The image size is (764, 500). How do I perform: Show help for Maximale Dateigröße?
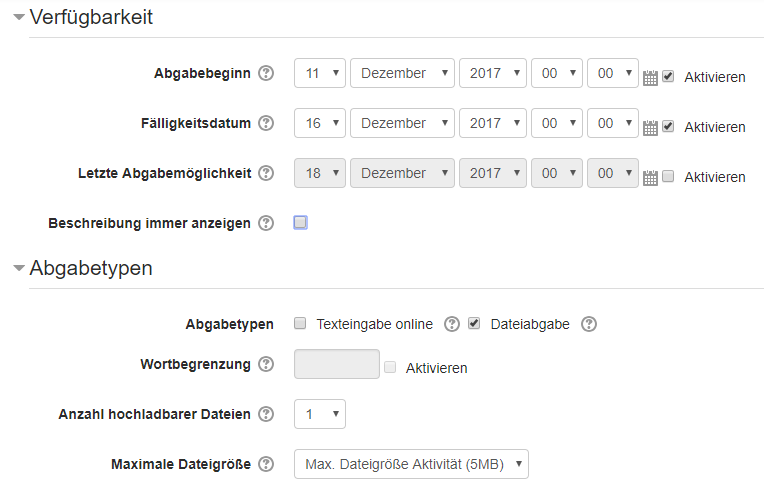coord(266,464)
